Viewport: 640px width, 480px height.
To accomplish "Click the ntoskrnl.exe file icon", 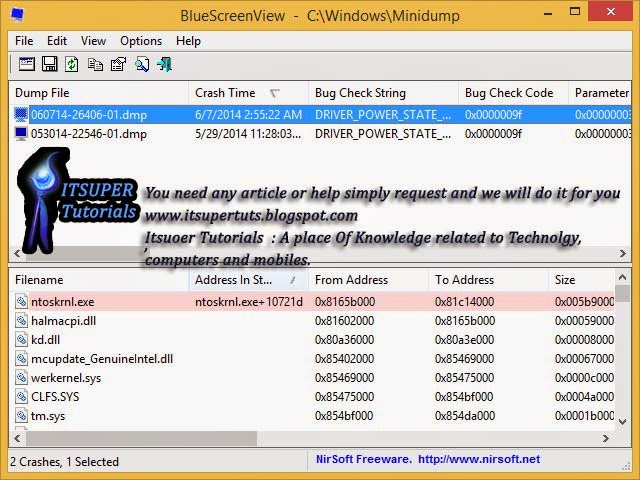I will [x=21, y=302].
